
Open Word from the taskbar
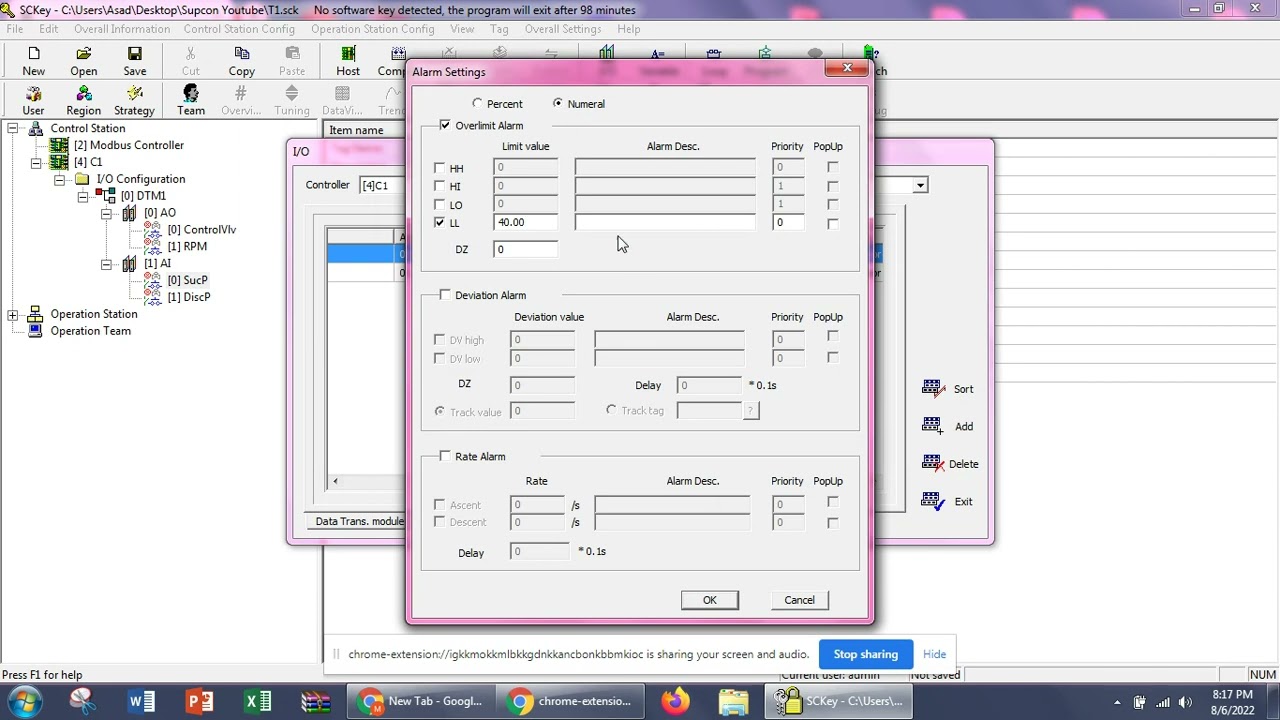(142, 702)
